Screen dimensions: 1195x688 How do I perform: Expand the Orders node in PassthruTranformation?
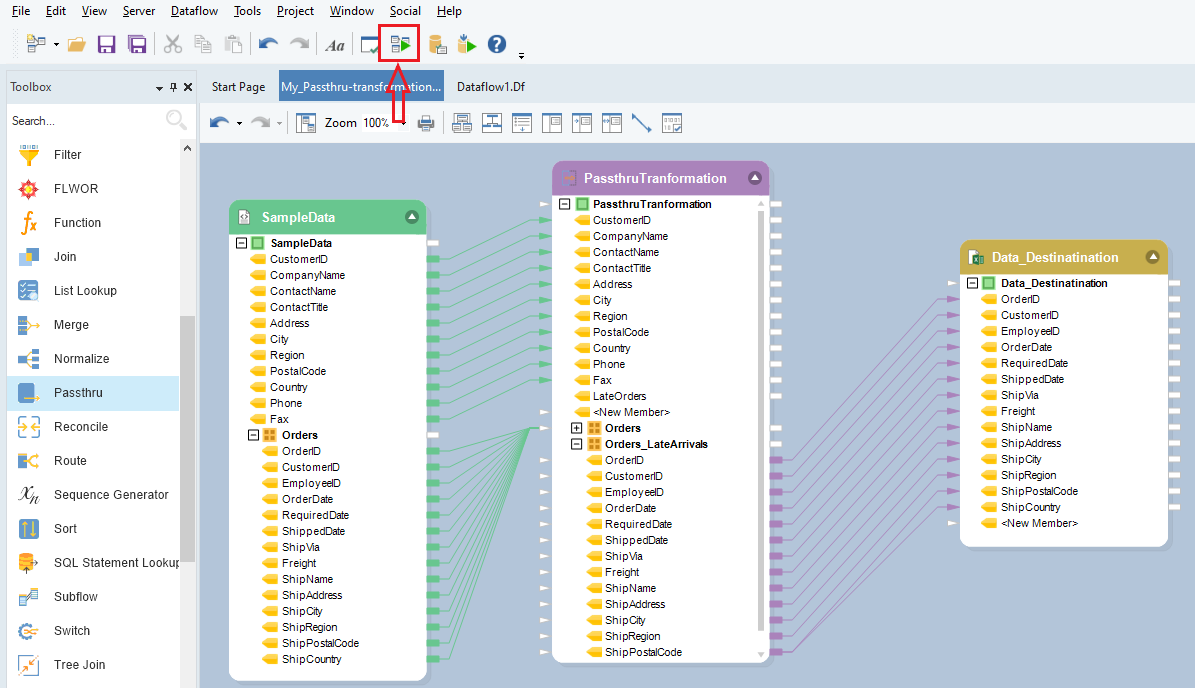(576, 428)
